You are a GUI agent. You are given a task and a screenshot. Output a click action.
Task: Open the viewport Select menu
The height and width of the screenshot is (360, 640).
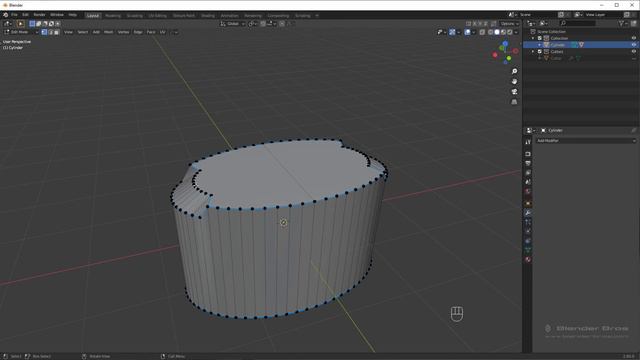82,32
